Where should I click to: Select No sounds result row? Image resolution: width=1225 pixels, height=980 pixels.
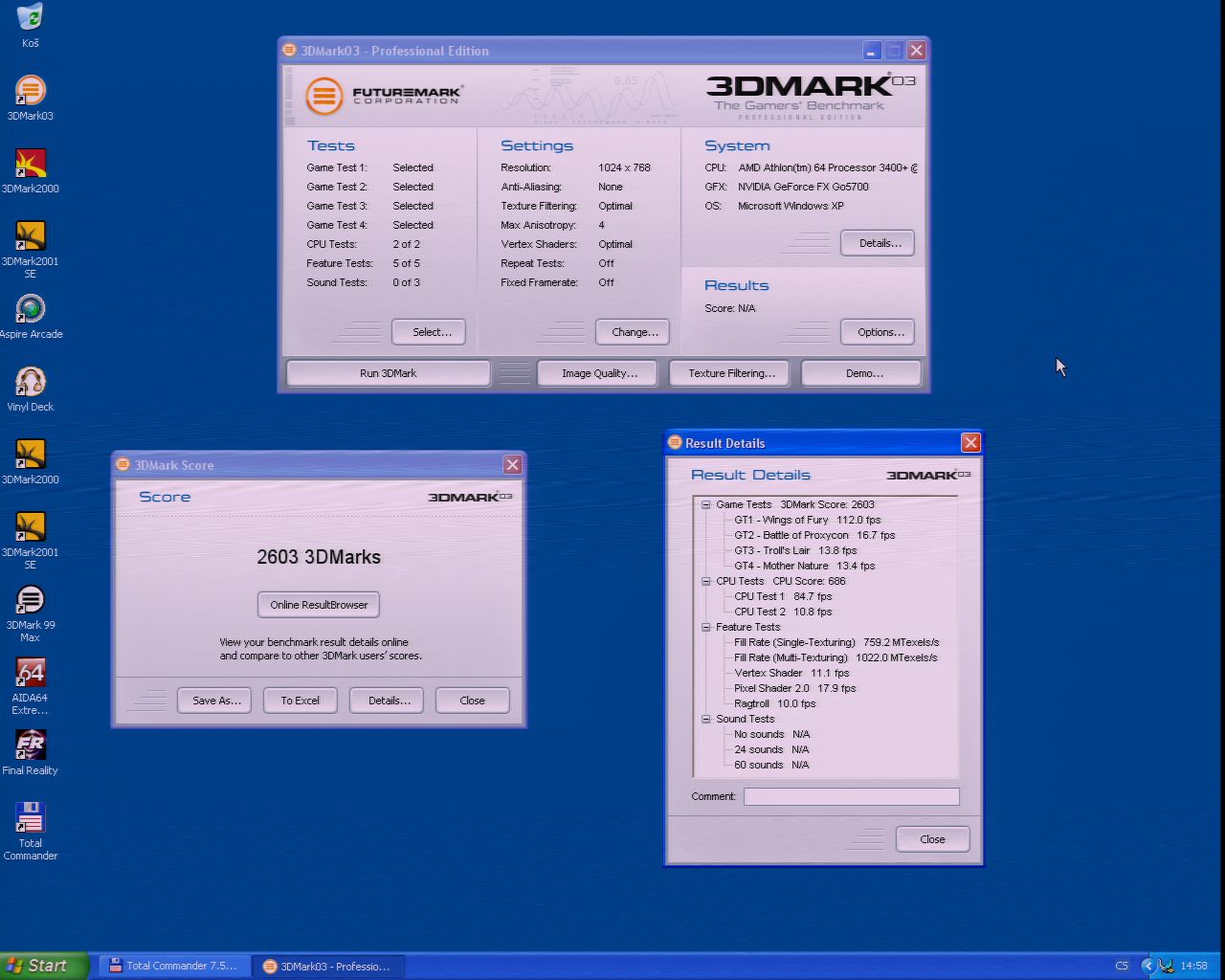pyautogui.click(x=771, y=734)
